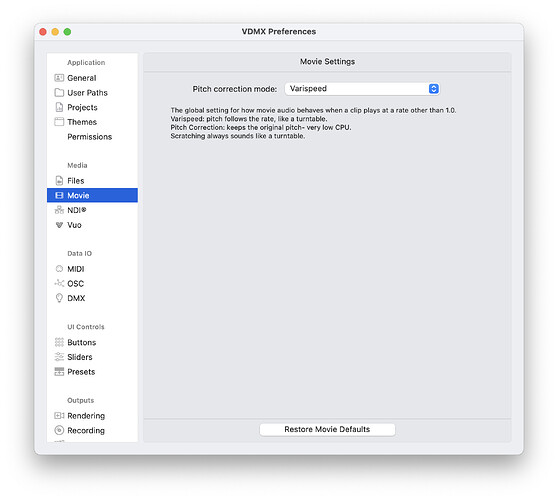Open General preferences section
This screenshot has width=558, height=500.
[92, 78]
